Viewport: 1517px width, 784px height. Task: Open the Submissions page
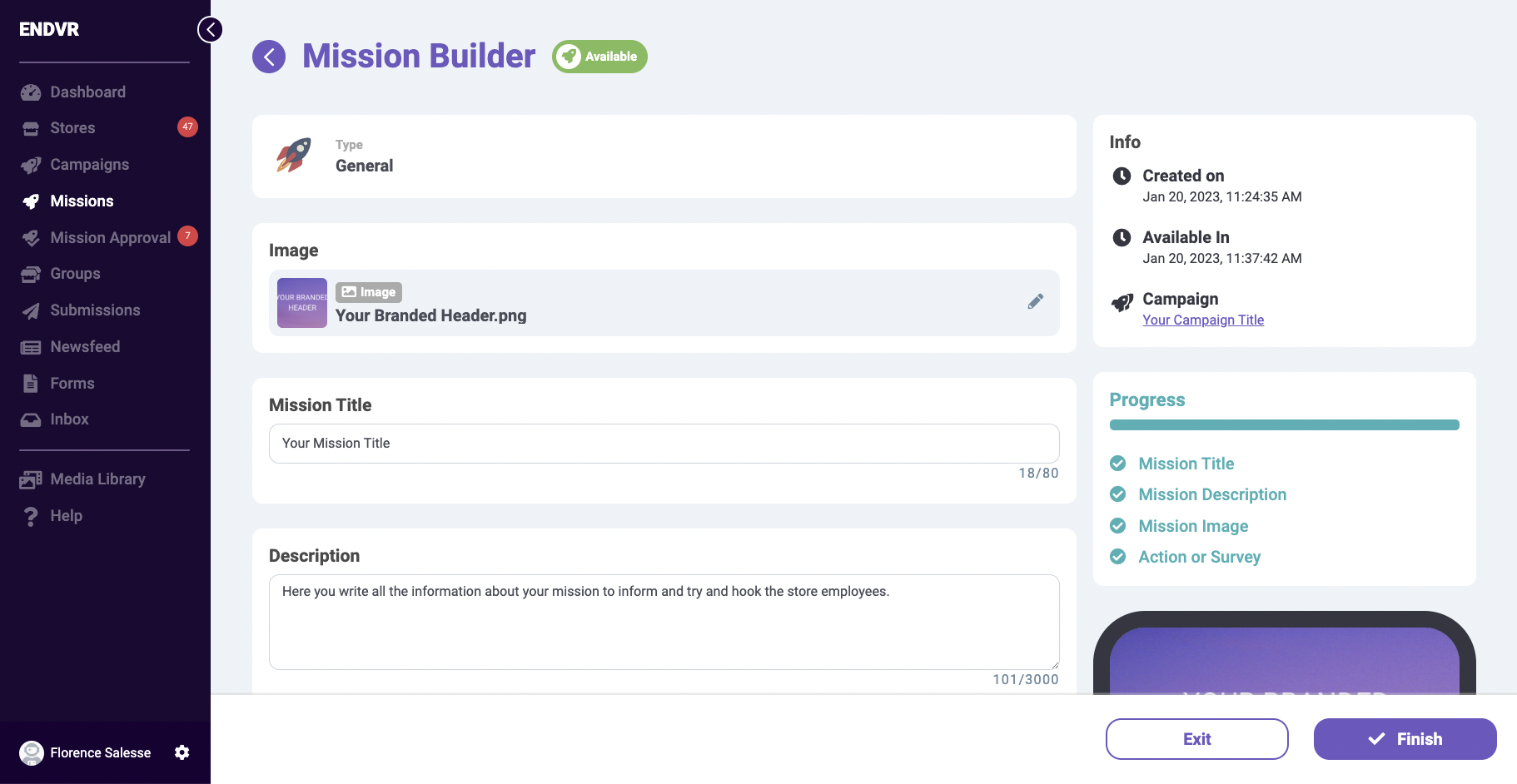(x=95, y=310)
